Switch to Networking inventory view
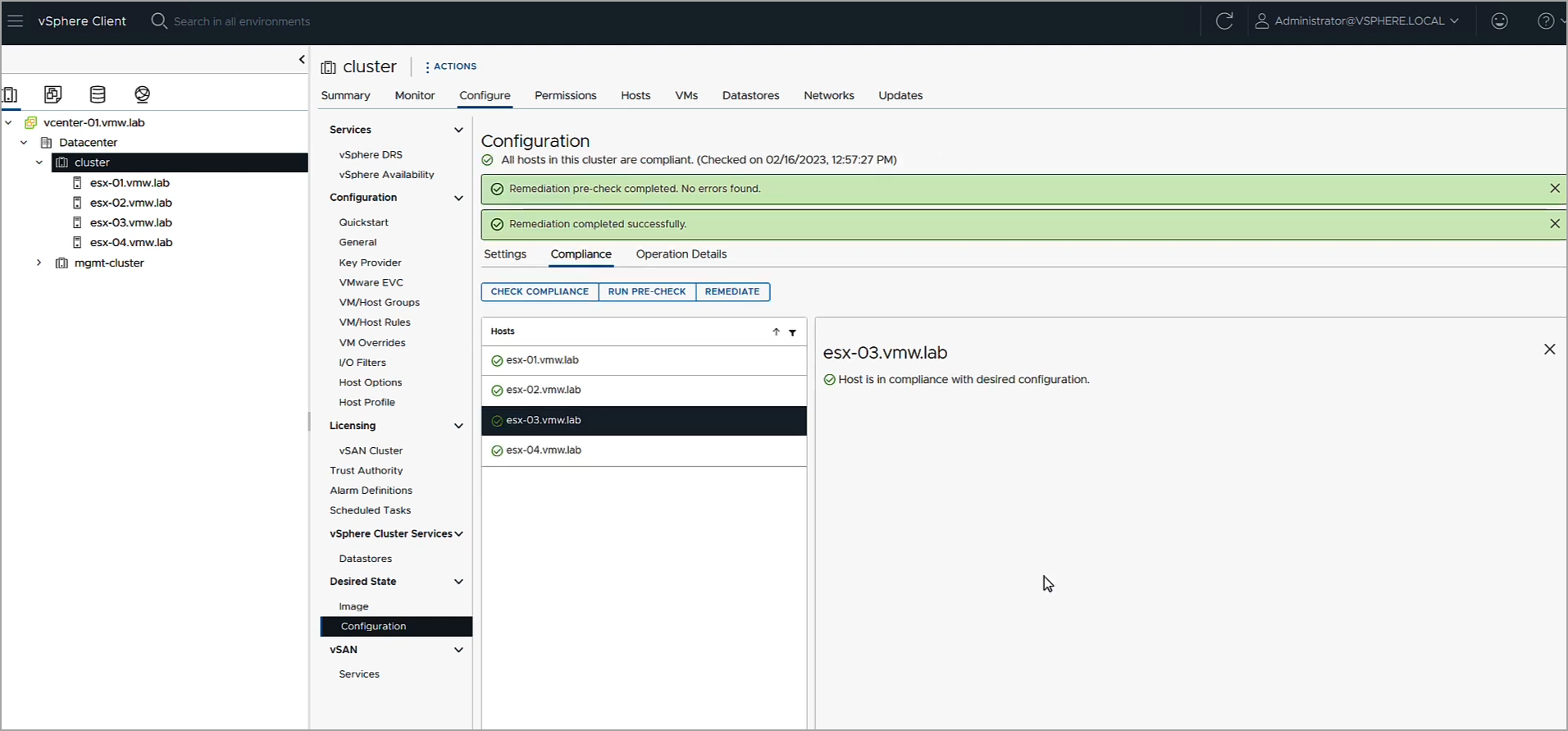 tap(142, 94)
